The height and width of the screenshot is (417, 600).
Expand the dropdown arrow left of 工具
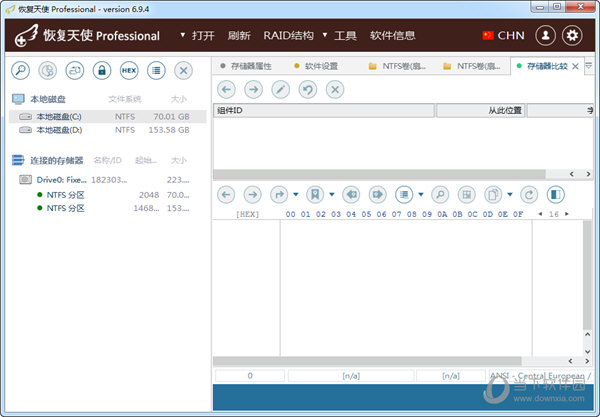[x=325, y=35]
